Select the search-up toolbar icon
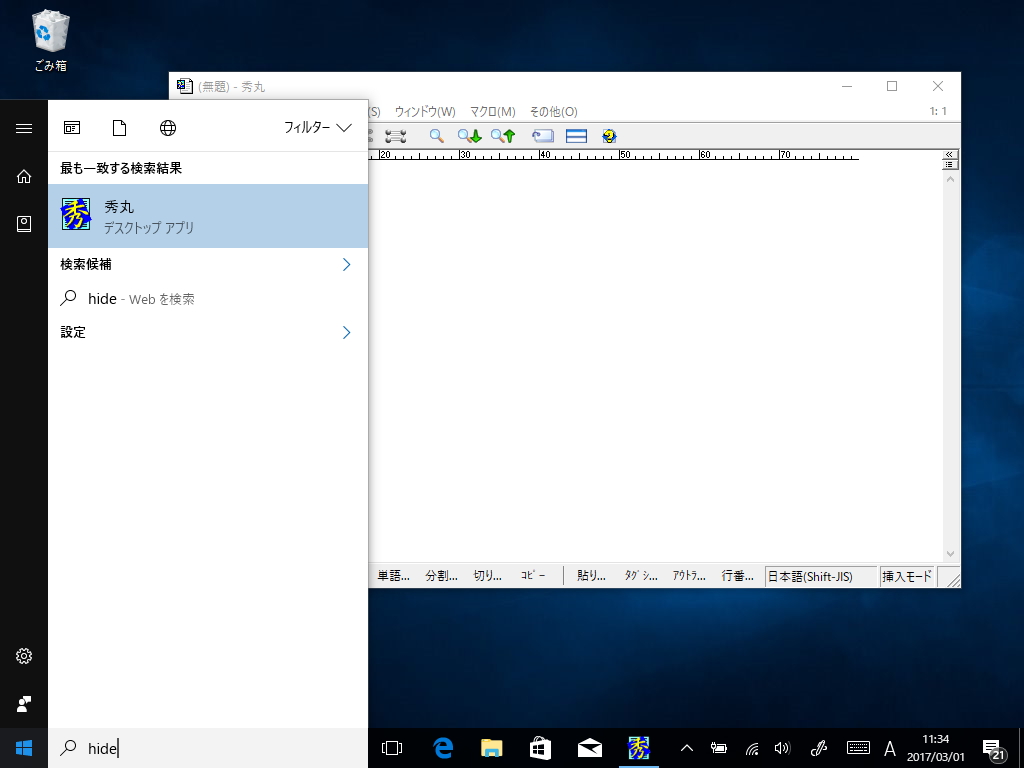The image size is (1024, 768). coord(501,136)
